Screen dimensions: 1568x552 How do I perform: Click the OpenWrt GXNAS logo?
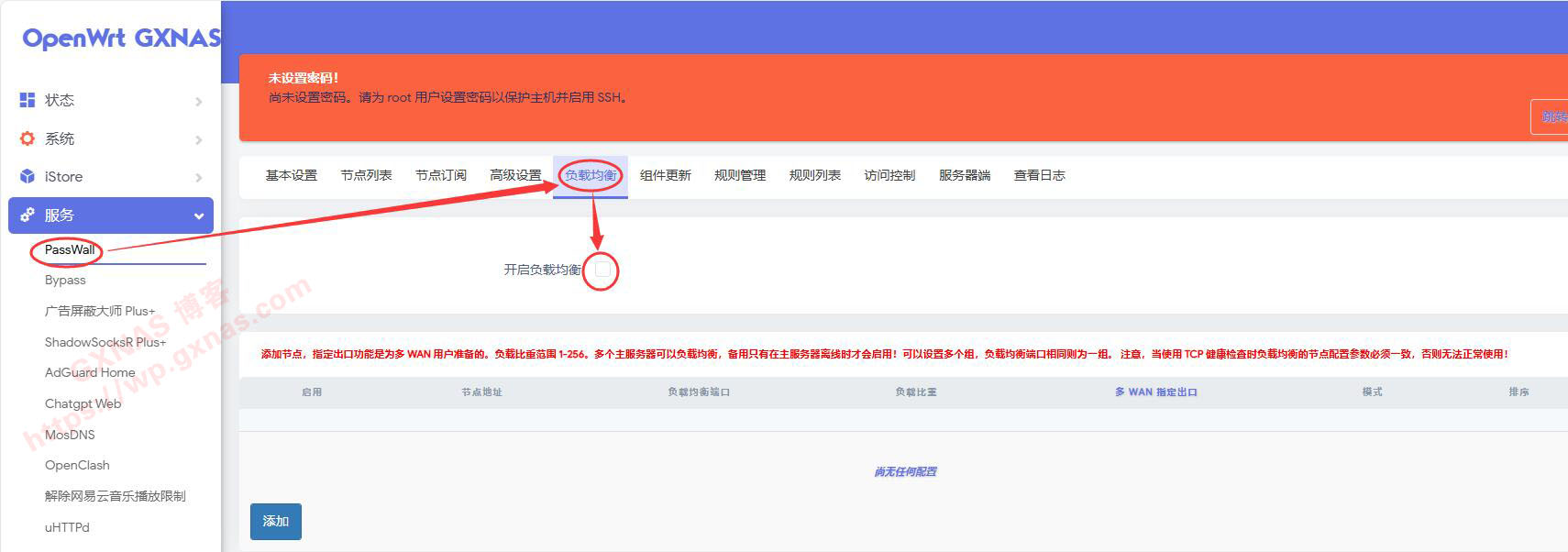121,39
